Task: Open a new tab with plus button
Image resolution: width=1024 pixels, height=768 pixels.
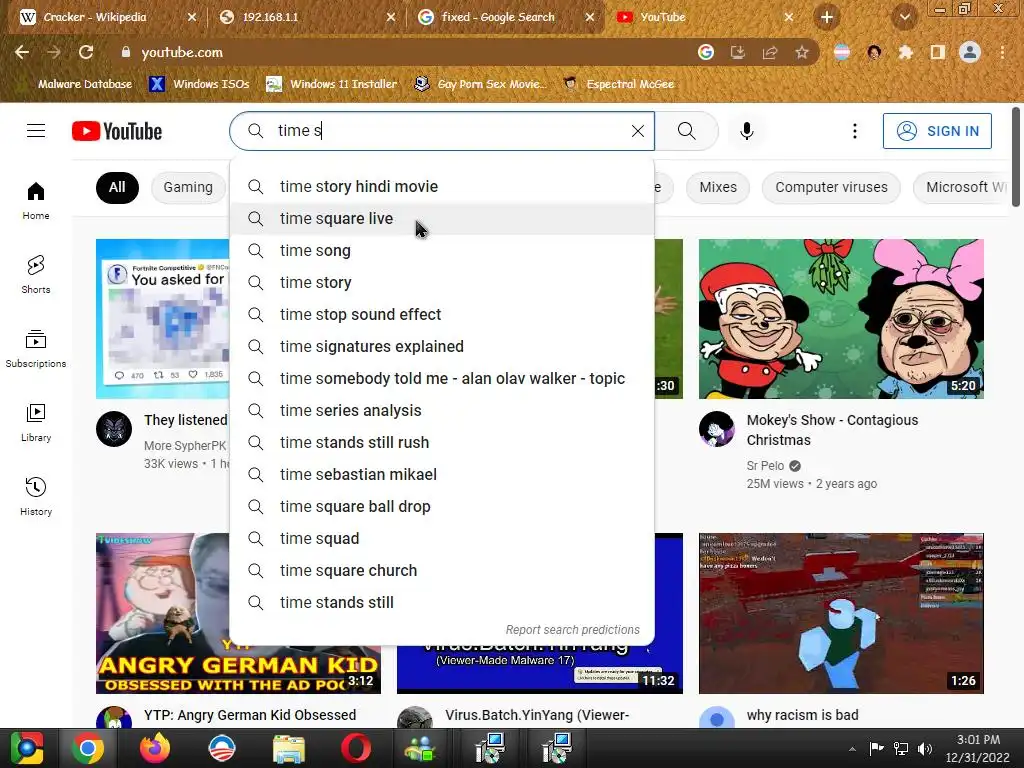Action: coord(827,17)
